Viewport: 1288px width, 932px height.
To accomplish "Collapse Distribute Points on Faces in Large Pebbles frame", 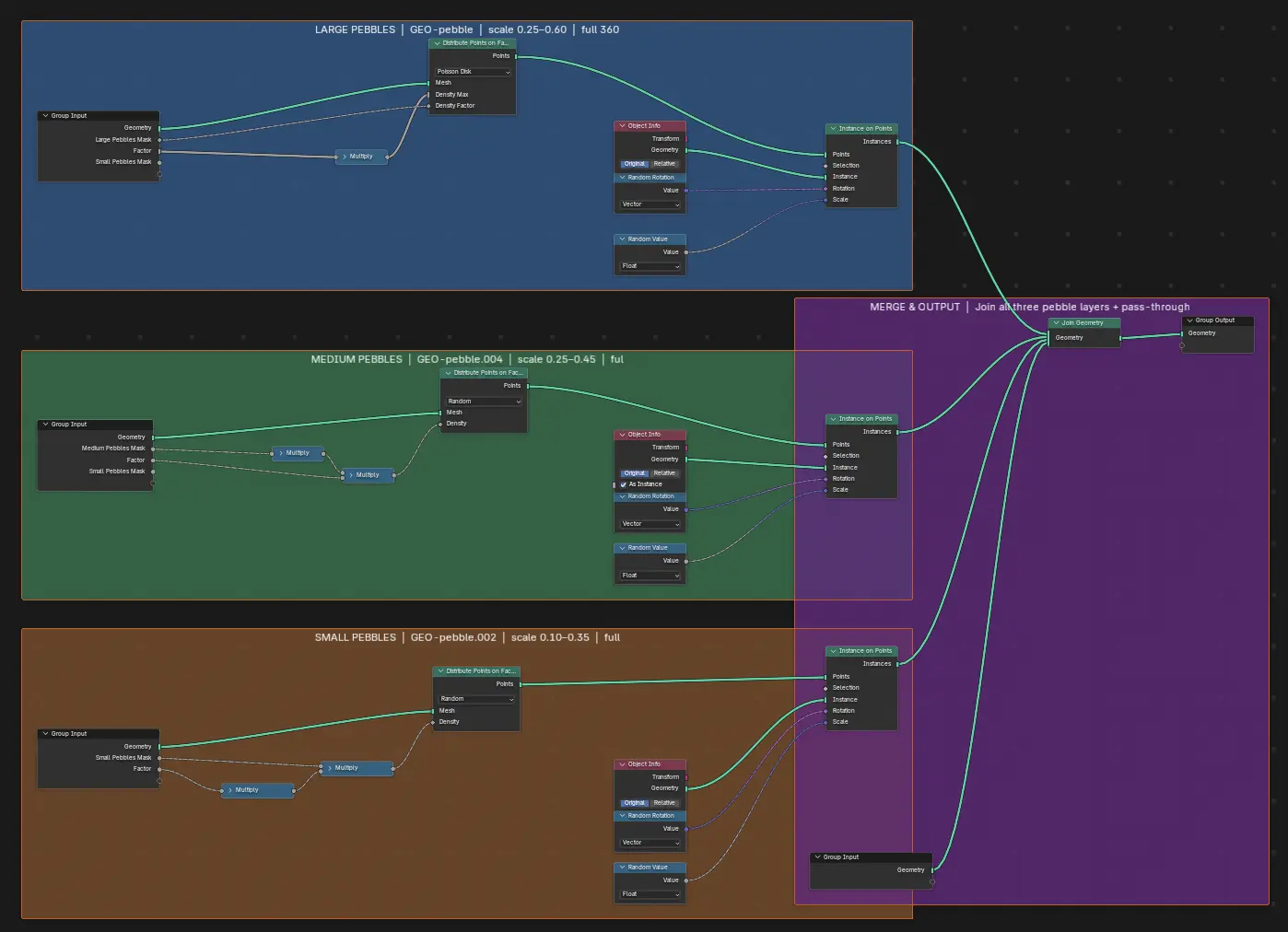I will pyautogui.click(x=437, y=43).
